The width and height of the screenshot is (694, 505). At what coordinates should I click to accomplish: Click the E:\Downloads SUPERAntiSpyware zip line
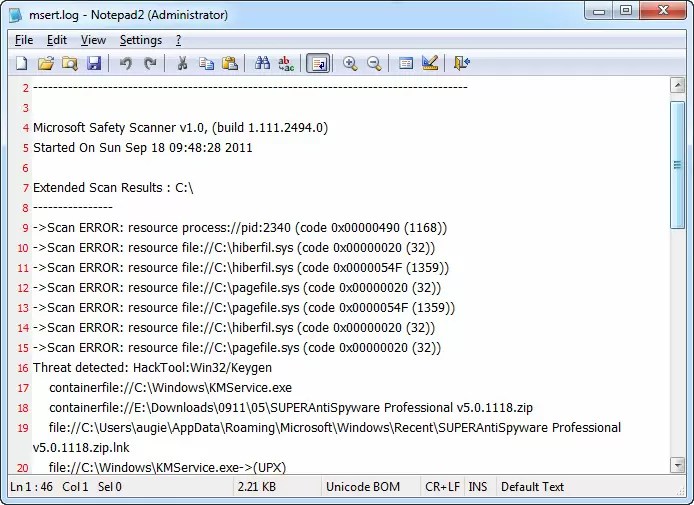[291, 408]
